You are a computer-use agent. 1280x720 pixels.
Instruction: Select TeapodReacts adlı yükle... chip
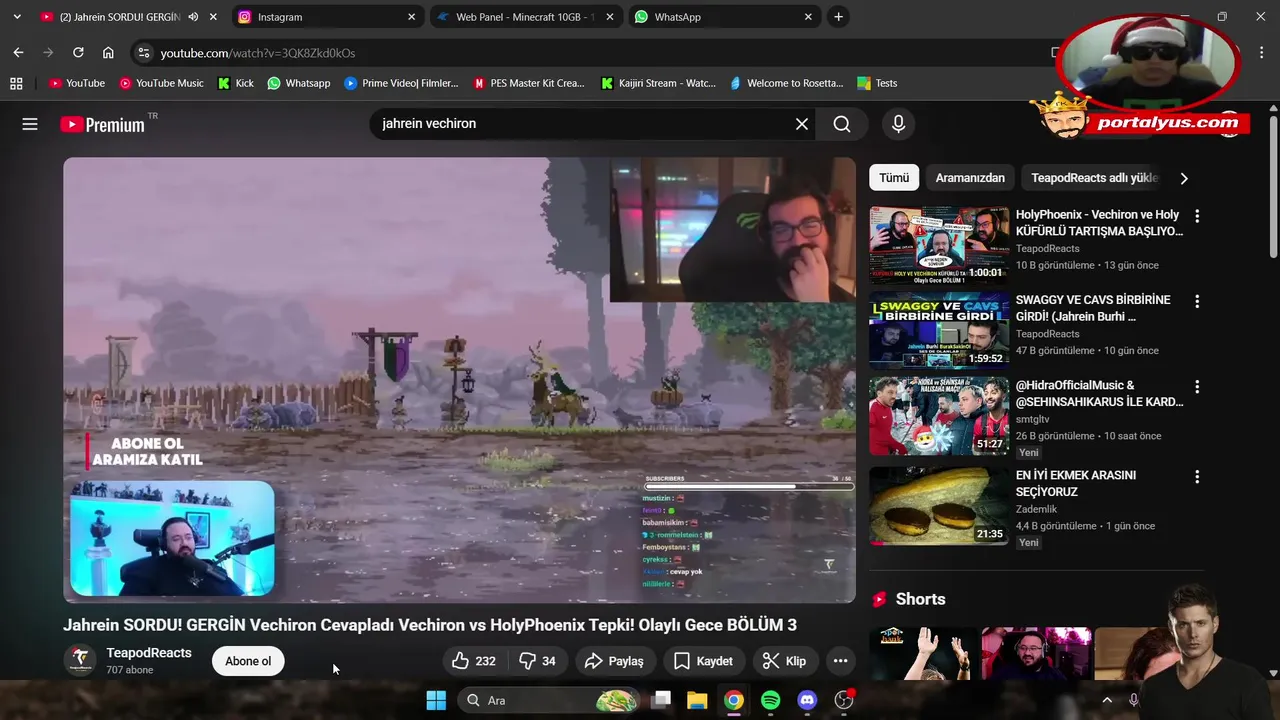[x=1094, y=178]
